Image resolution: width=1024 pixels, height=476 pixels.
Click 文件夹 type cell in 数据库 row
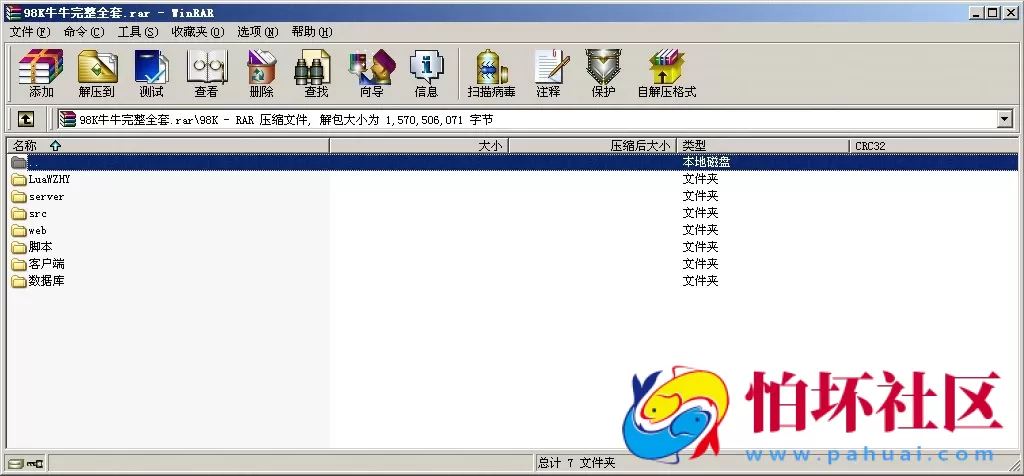pos(701,281)
